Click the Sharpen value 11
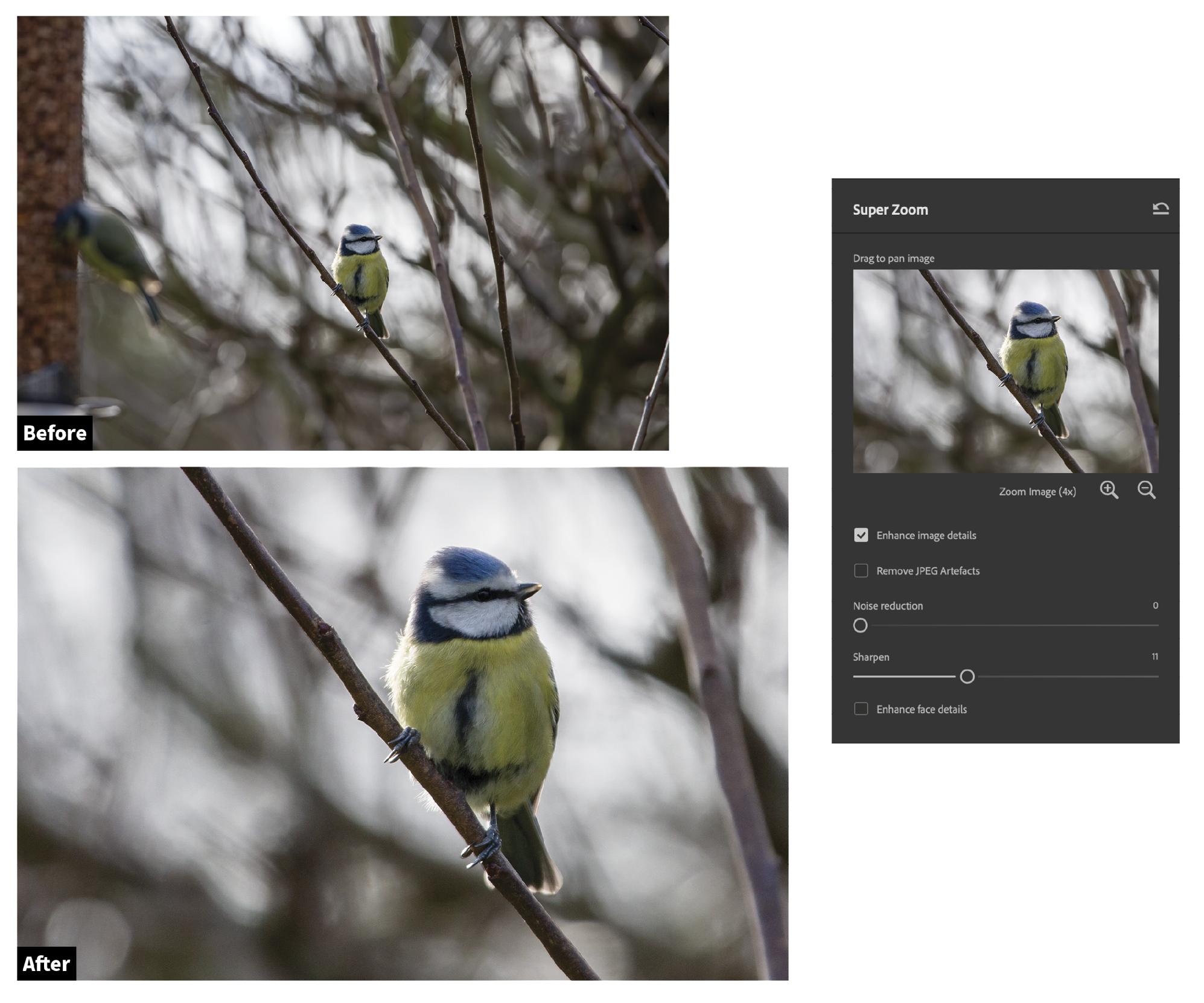 pyautogui.click(x=1155, y=657)
